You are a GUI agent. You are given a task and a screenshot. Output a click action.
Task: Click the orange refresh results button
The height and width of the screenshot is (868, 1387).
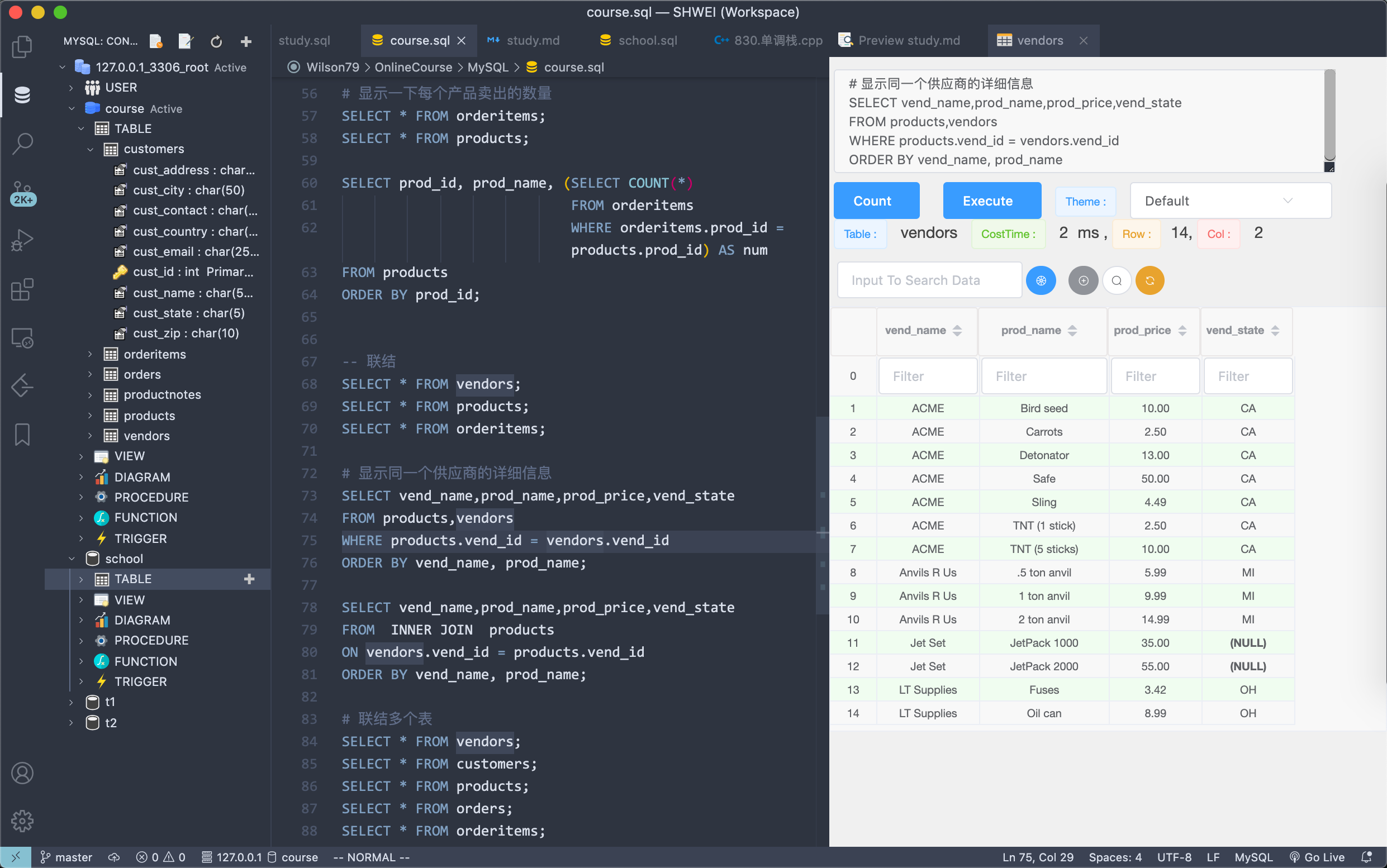1149,281
